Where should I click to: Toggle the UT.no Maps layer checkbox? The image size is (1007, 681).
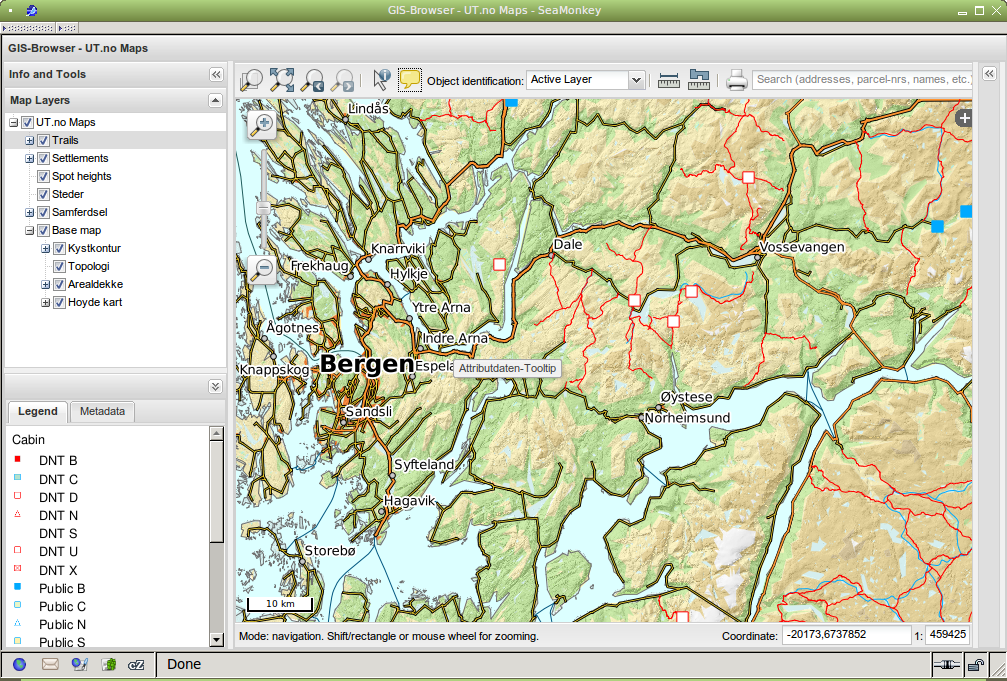[28, 122]
